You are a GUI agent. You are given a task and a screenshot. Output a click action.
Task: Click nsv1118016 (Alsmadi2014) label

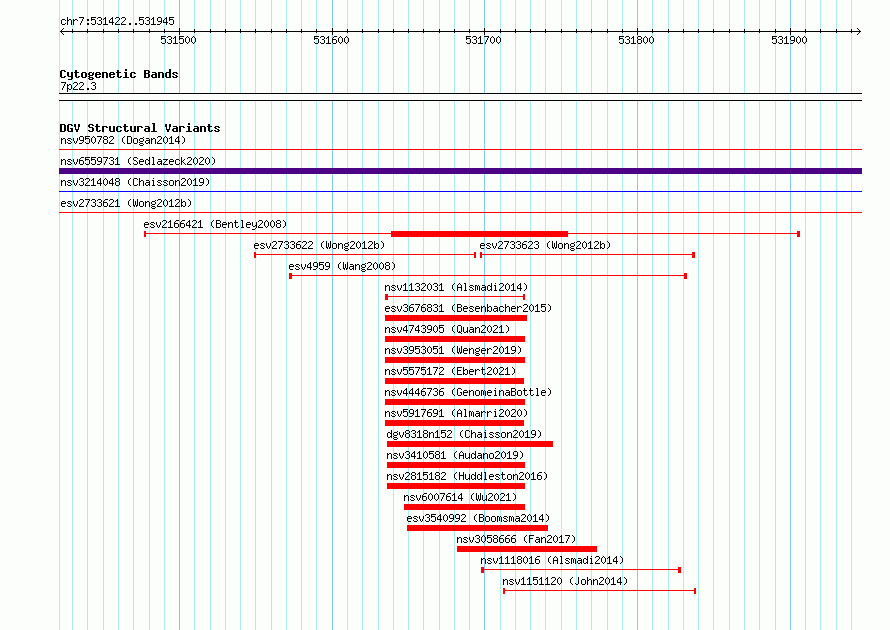tap(552, 560)
